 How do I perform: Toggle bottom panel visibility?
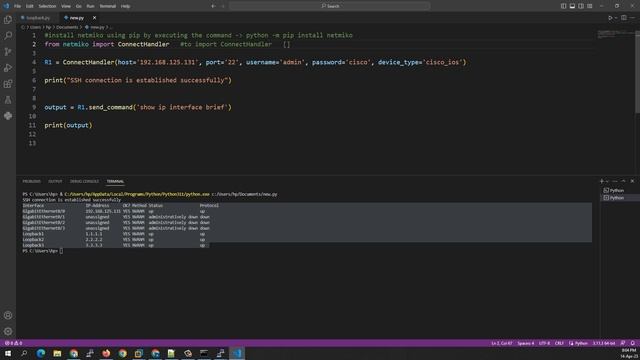[572, 6]
